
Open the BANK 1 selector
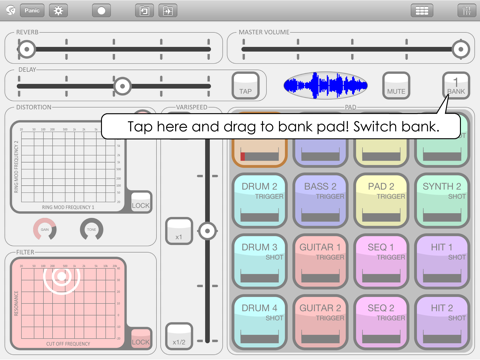456,86
